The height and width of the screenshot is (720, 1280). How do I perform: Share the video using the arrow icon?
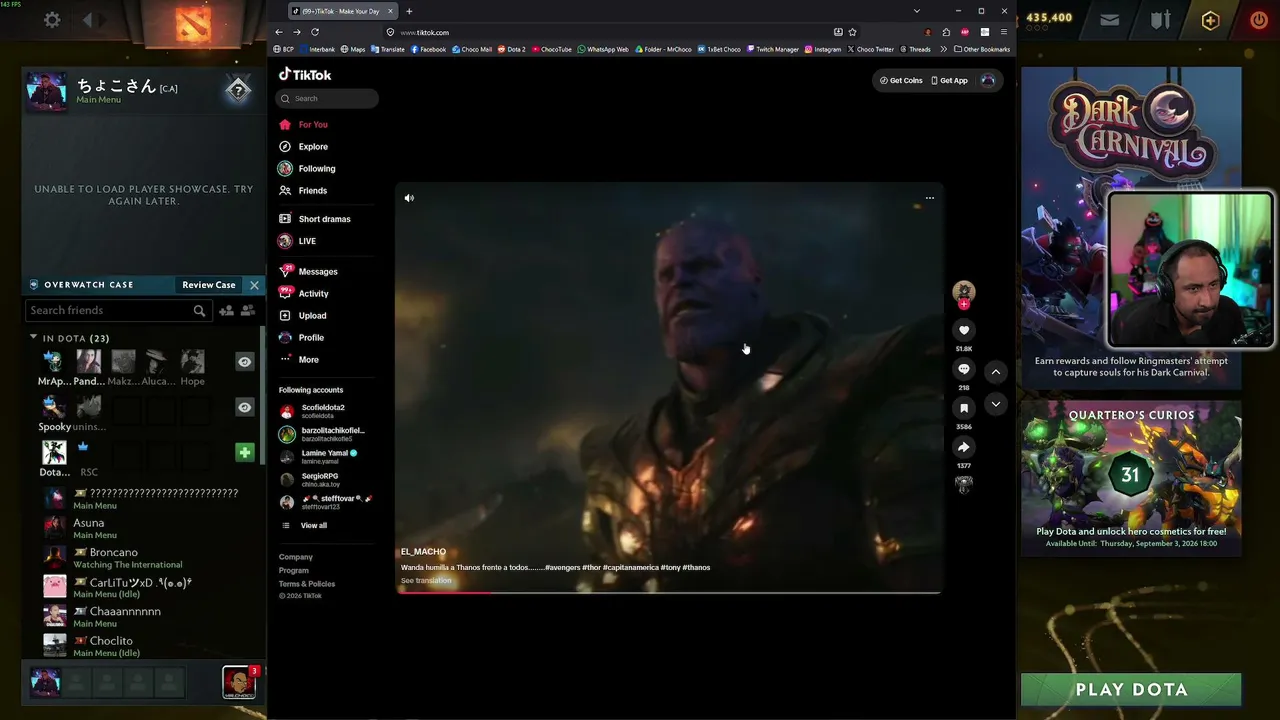[x=964, y=447]
